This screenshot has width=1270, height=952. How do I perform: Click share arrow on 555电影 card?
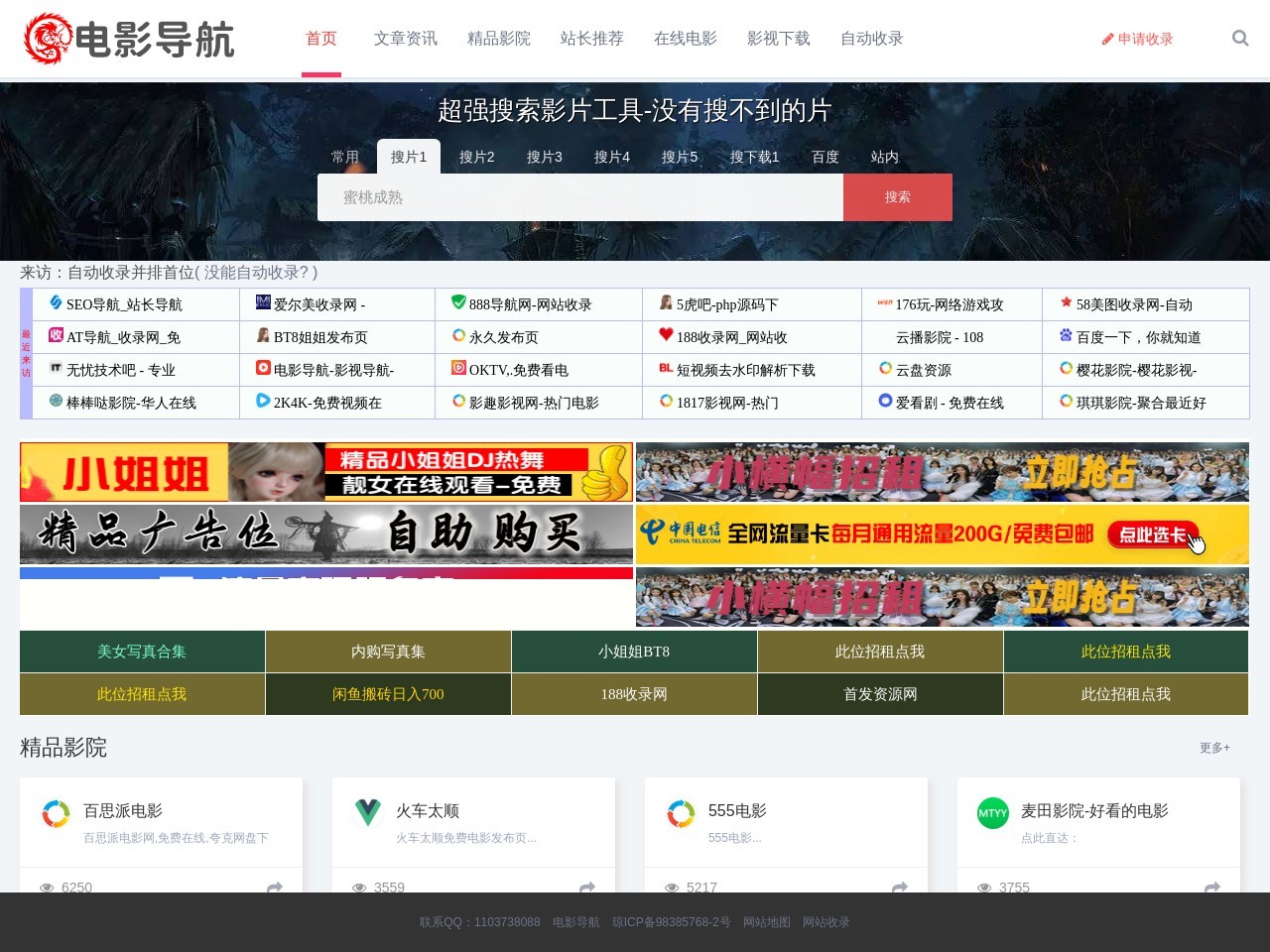[x=900, y=887]
